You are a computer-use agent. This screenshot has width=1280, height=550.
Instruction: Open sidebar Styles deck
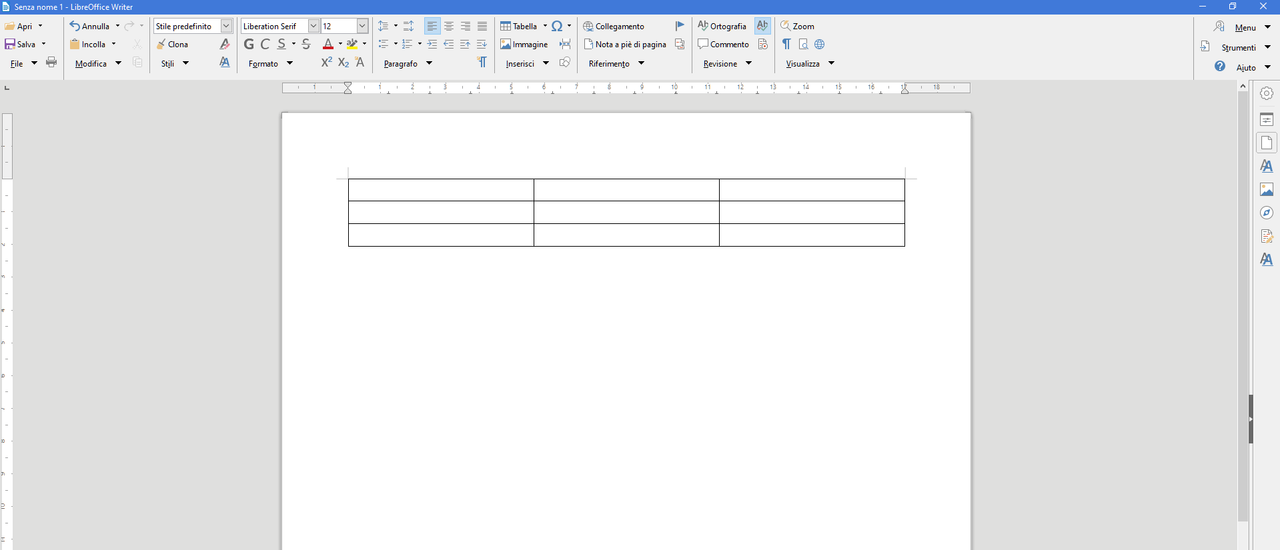(x=1266, y=166)
